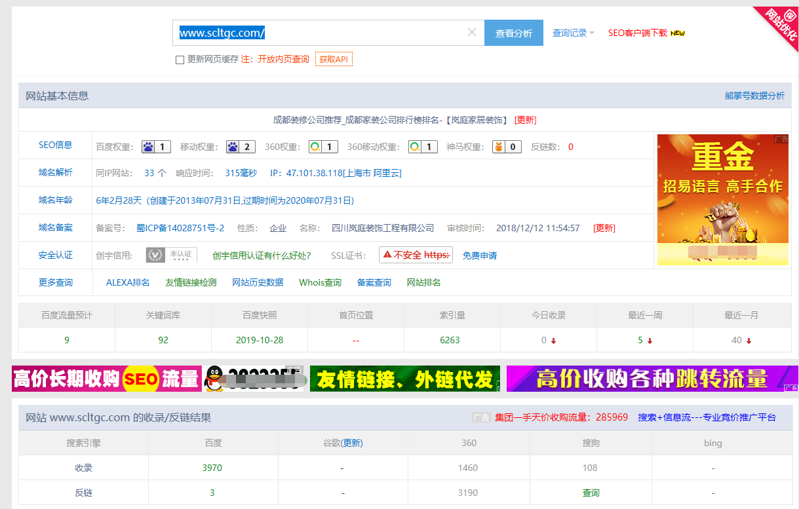Open the 重金 招易语言 advertisement image

click(723, 200)
